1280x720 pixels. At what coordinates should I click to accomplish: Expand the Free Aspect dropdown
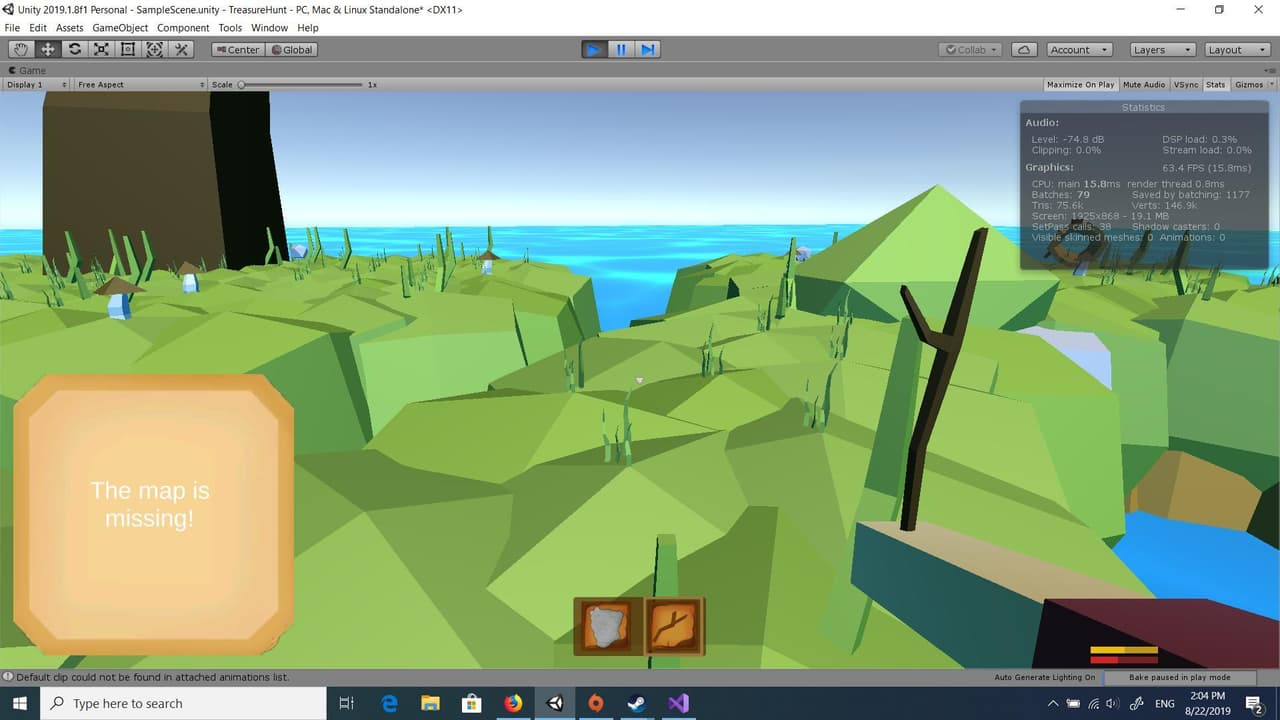(140, 85)
